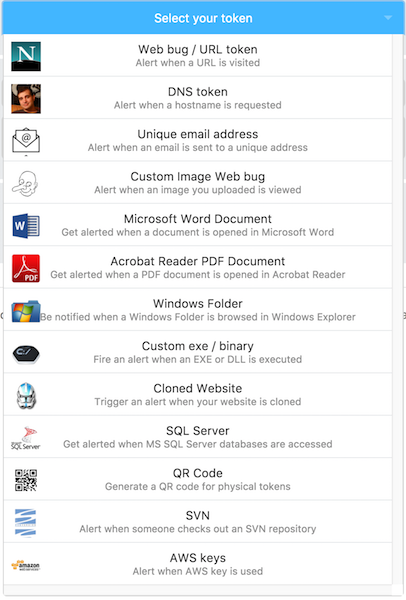
Task: Open the Select your token dropdown header
Action: pos(203,18)
